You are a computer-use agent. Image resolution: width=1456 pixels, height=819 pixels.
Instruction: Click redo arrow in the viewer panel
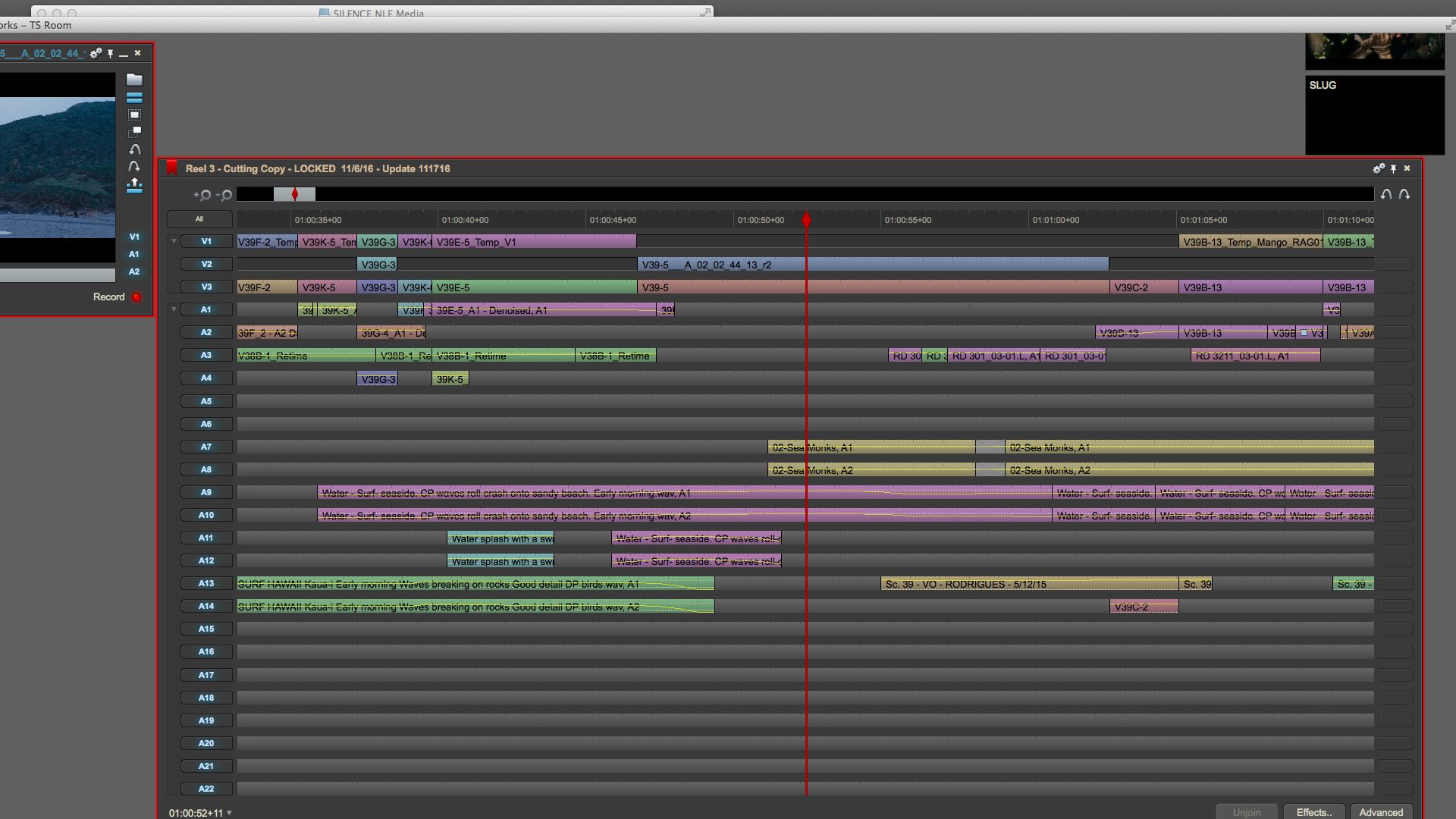pyautogui.click(x=134, y=166)
